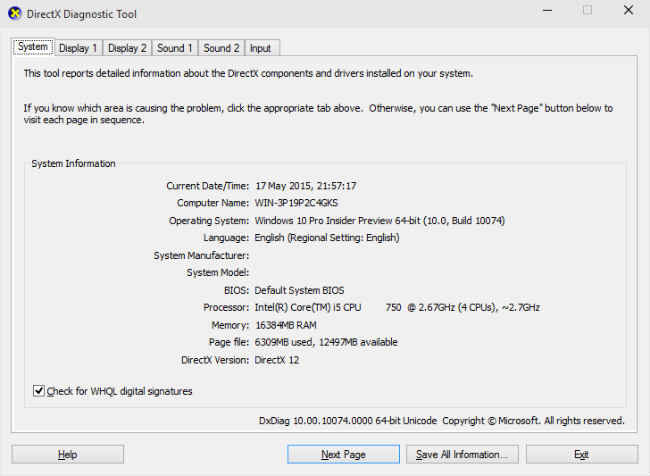Select the date value 17 May 2015, 21:57:17
Screen dimensions: 650x476
306,186
